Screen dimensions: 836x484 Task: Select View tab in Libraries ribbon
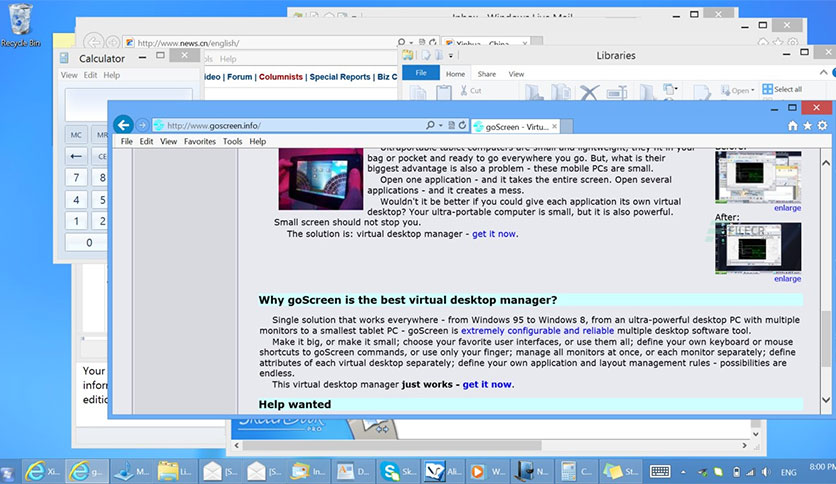click(x=516, y=74)
